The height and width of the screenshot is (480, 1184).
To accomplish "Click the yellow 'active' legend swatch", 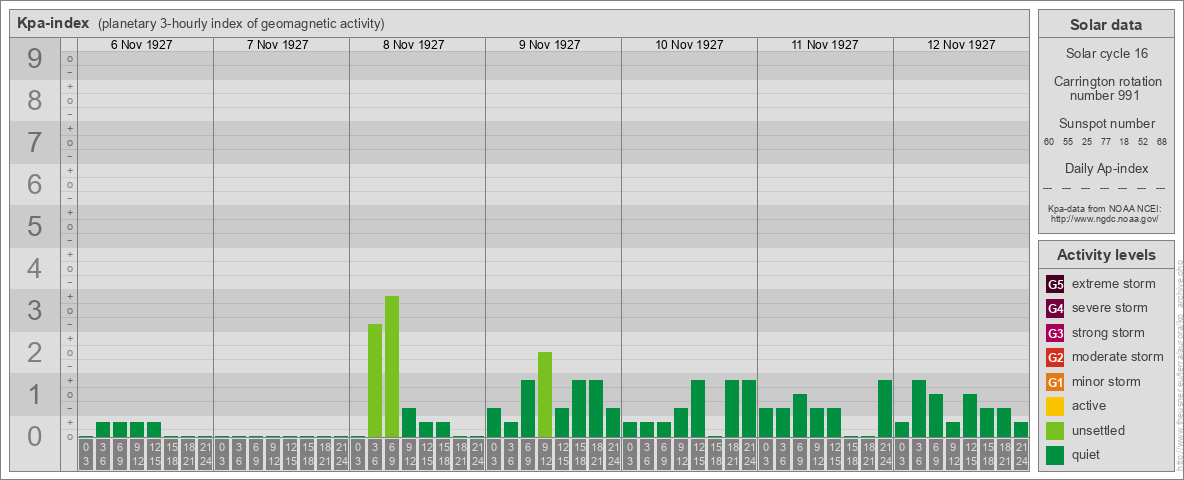I will (x=1056, y=406).
